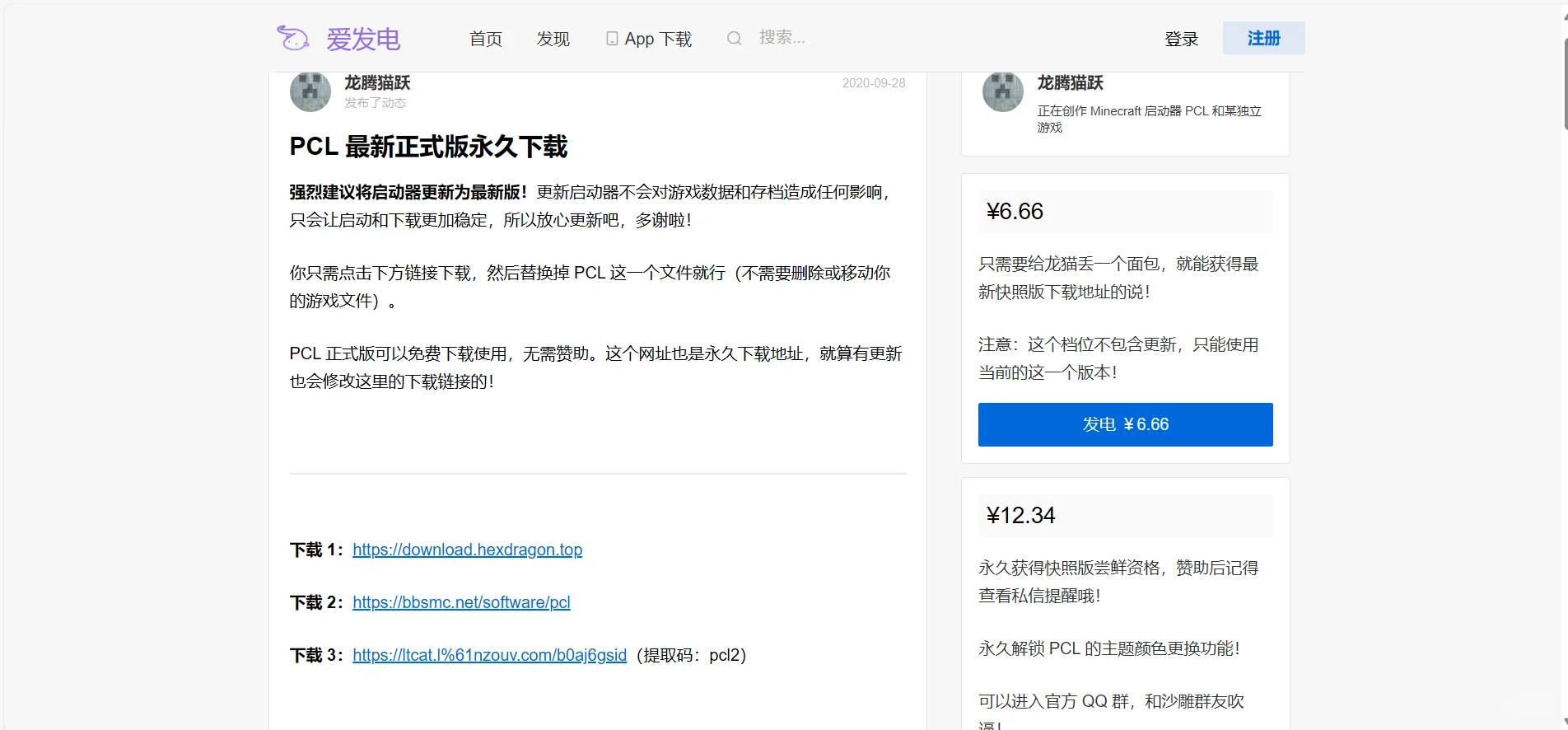Click the 爱发电 logo icon
The width and height of the screenshot is (1568, 730).
click(x=292, y=38)
